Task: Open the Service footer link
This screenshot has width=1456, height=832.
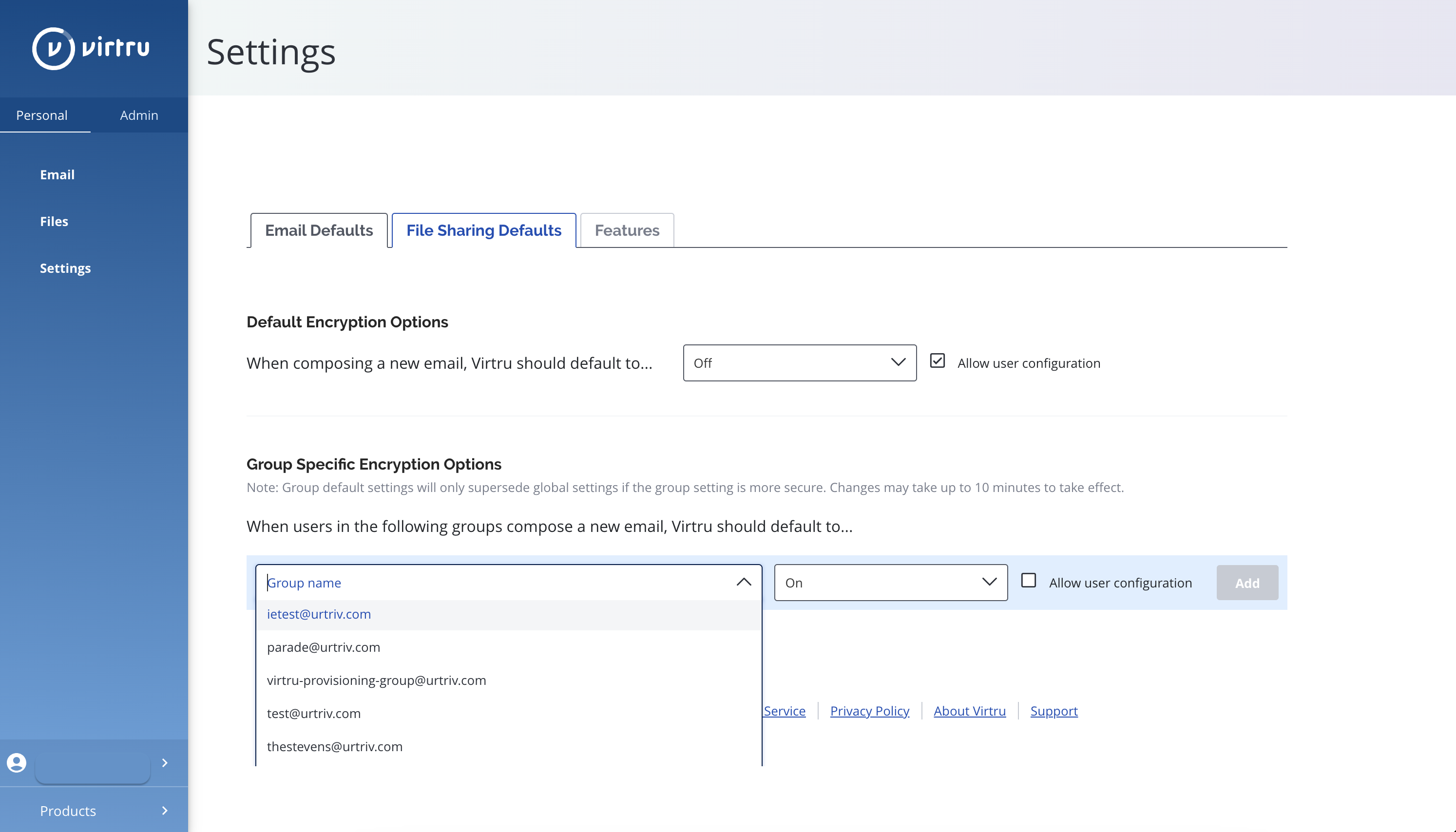Action: 785,711
